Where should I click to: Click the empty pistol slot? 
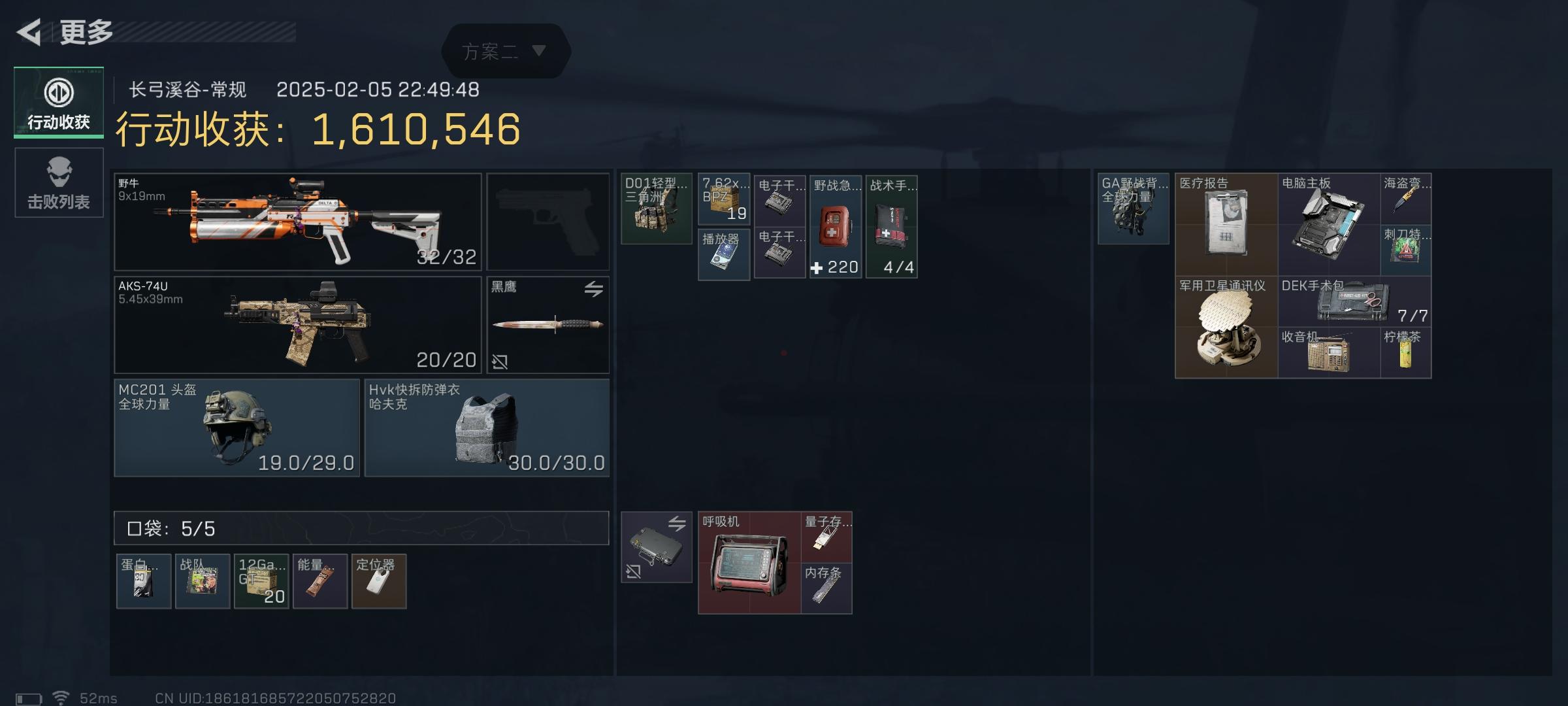[548, 222]
